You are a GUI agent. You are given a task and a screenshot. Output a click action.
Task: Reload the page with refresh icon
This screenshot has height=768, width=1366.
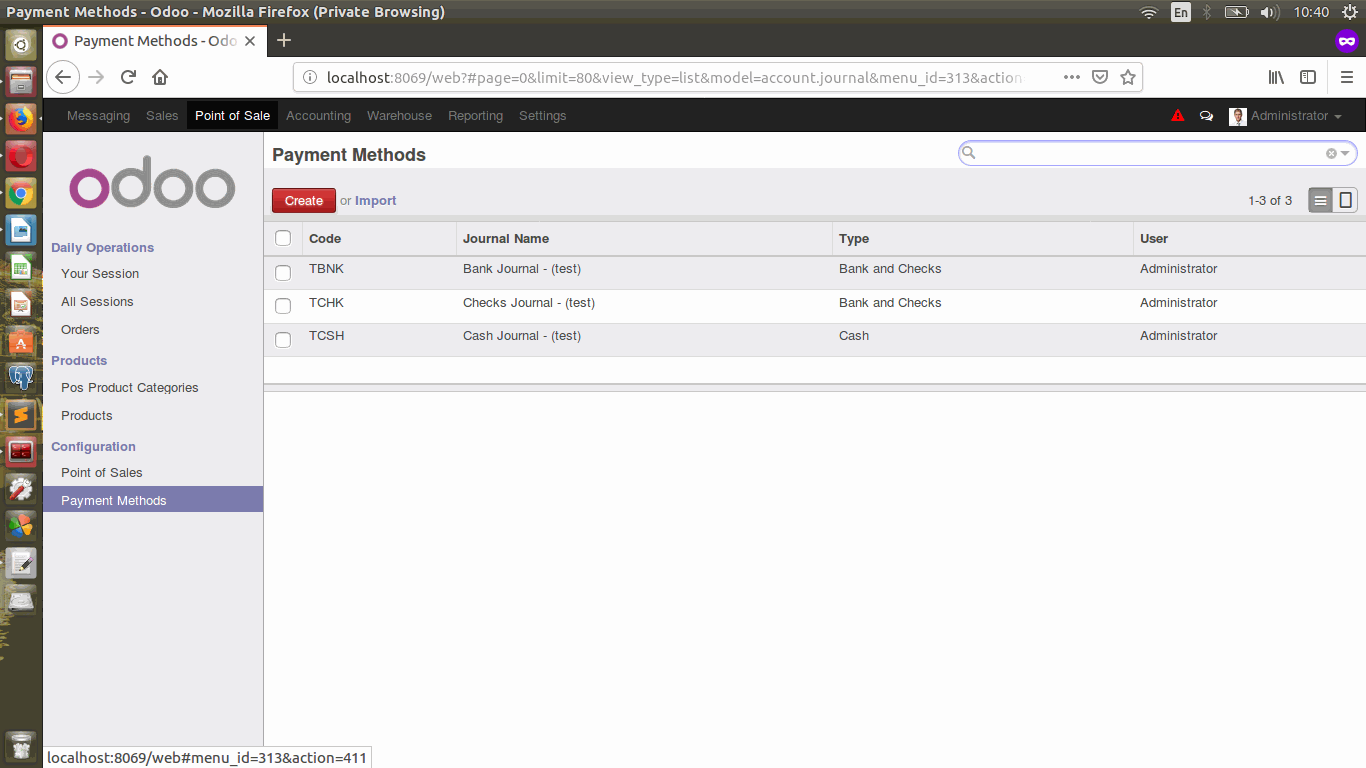click(128, 77)
